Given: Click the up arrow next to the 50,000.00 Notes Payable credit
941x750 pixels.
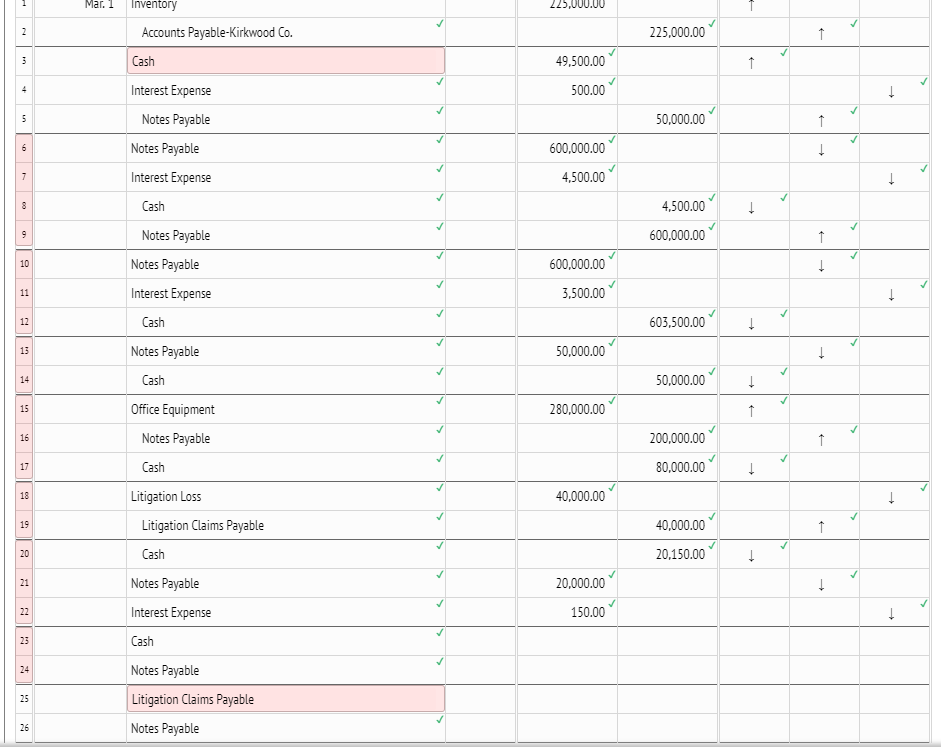Looking at the screenshot, I should coord(821,119).
